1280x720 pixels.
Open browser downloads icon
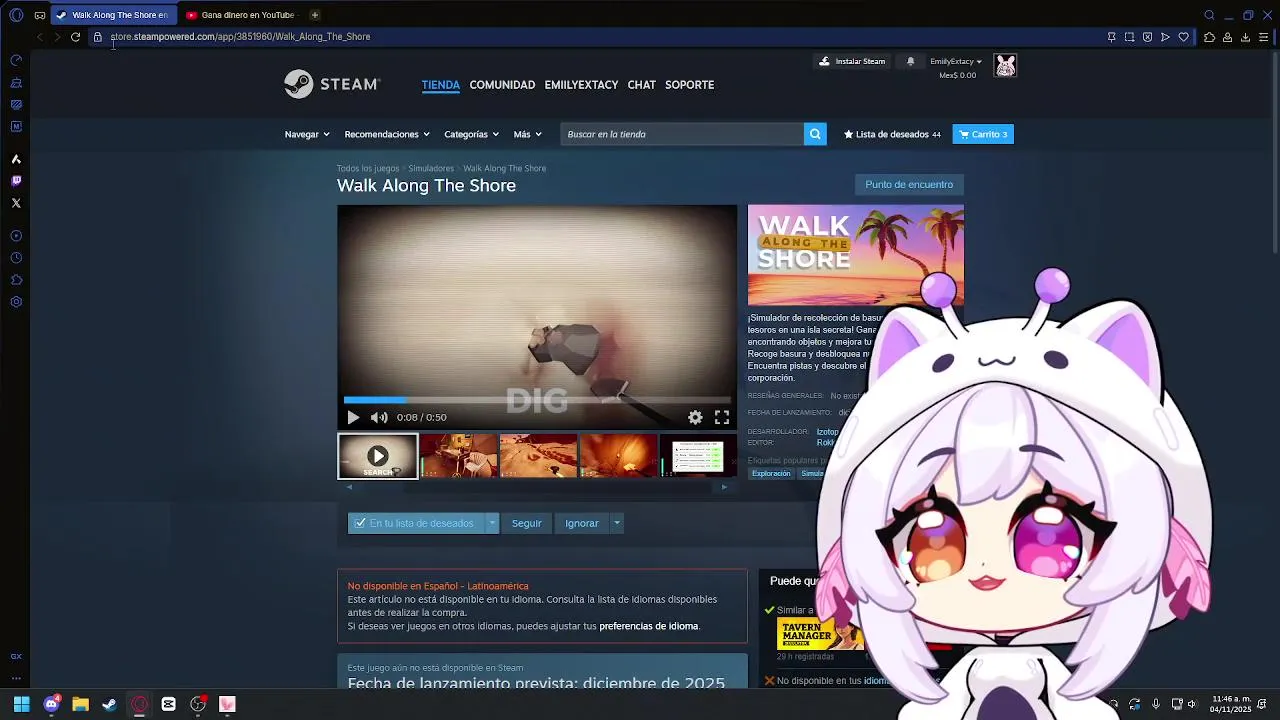1245,37
